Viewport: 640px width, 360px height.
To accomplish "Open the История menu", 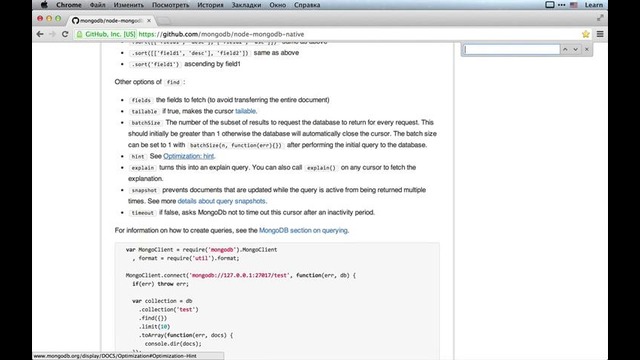I will click(x=210, y=5).
